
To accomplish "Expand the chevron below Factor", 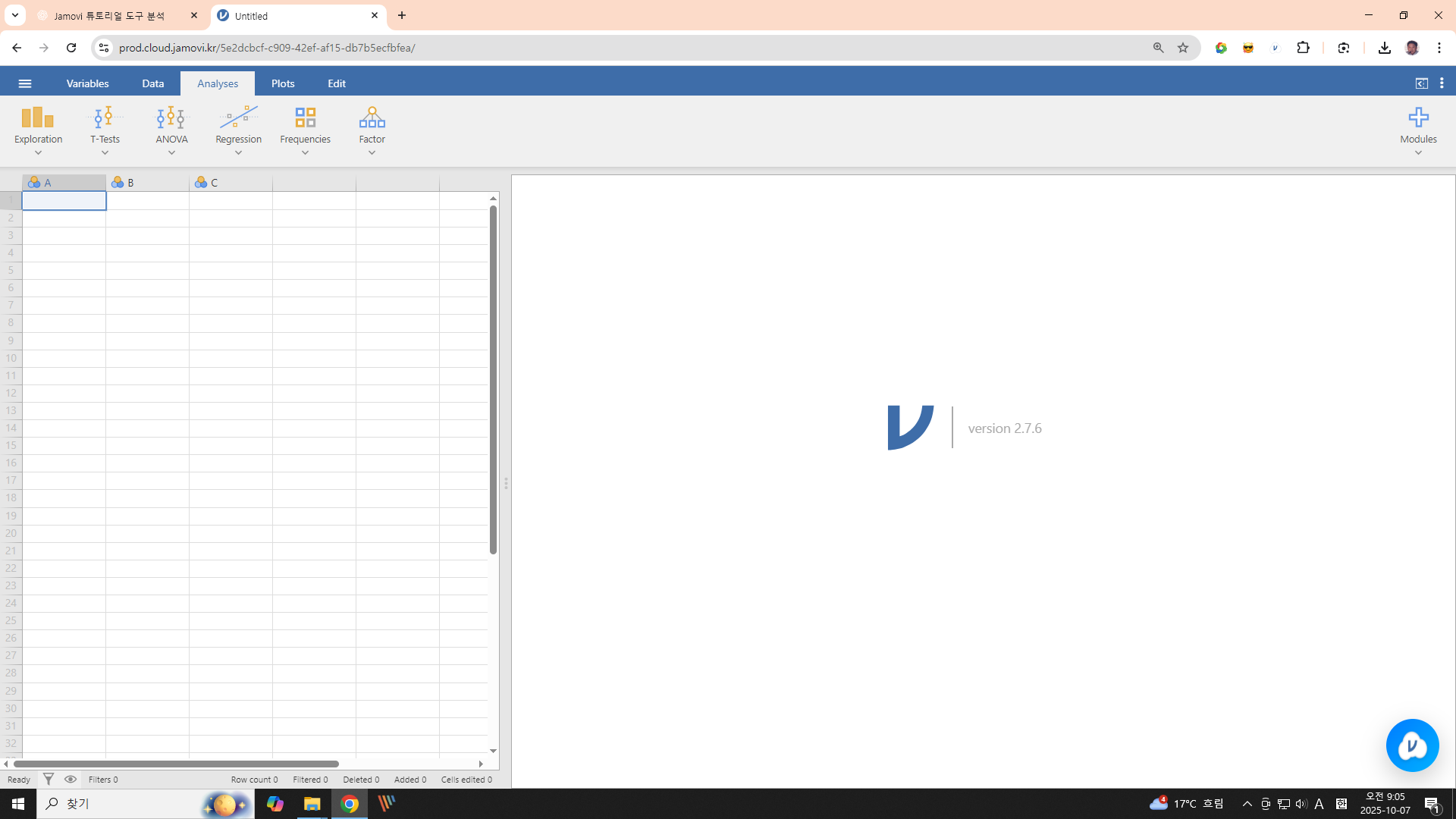I will point(372,153).
